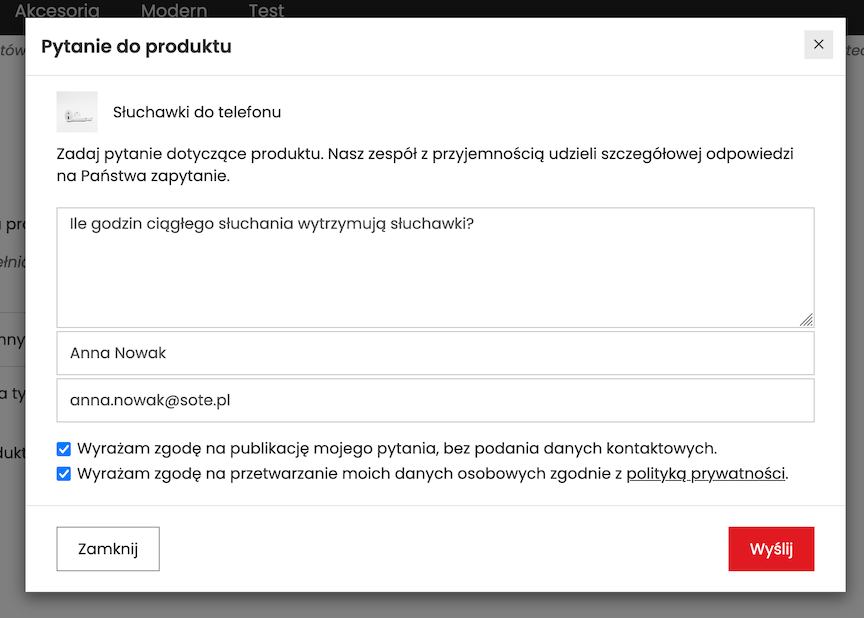Click the dialog title "Pytanie do produktu"
864x618 pixels.
[135, 46]
